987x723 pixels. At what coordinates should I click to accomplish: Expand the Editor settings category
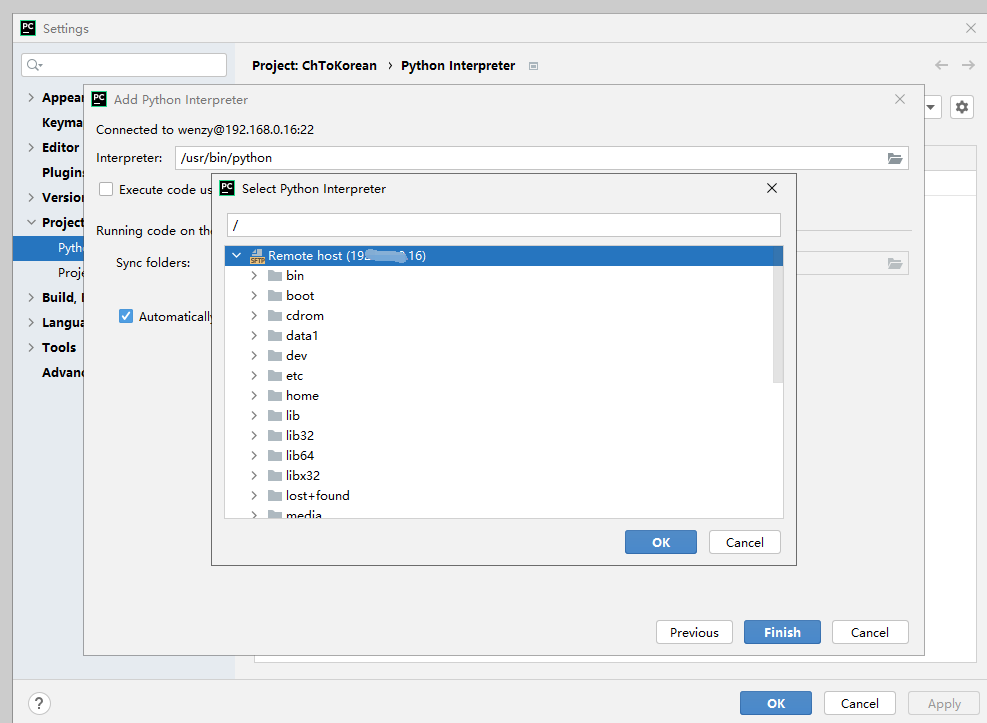click(31, 147)
